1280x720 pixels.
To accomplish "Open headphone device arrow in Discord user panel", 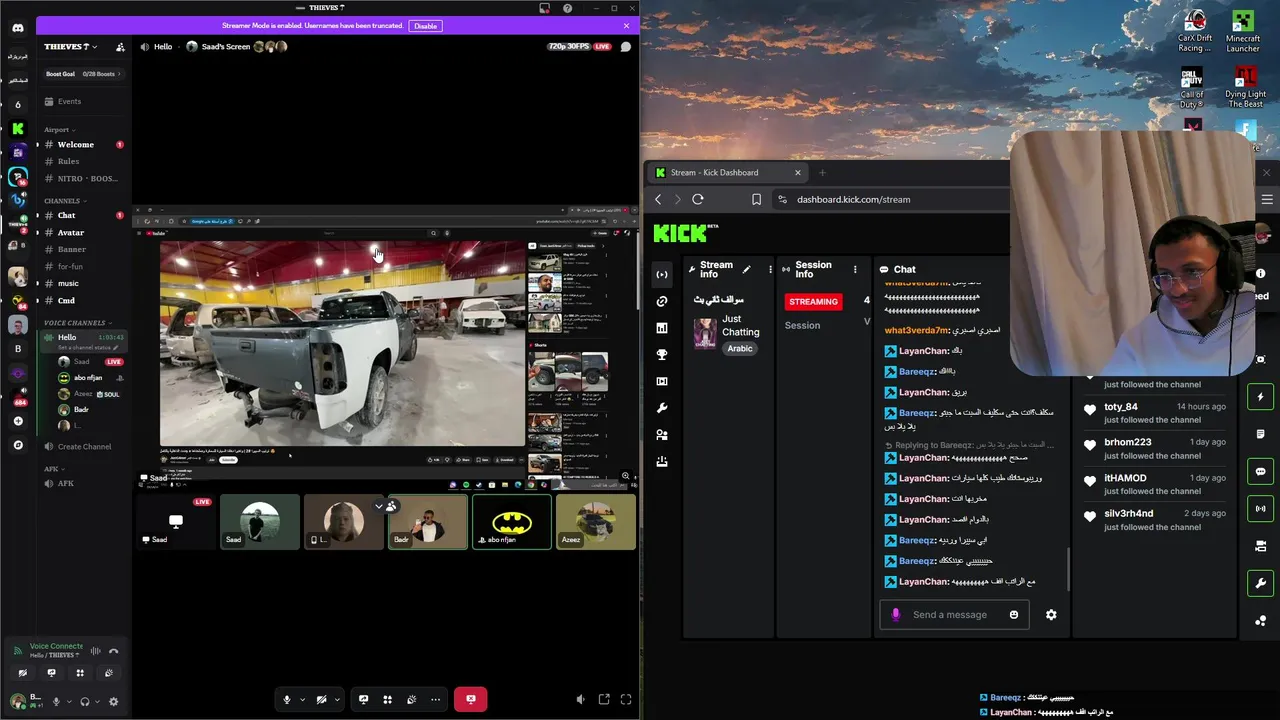I will (x=98, y=702).
